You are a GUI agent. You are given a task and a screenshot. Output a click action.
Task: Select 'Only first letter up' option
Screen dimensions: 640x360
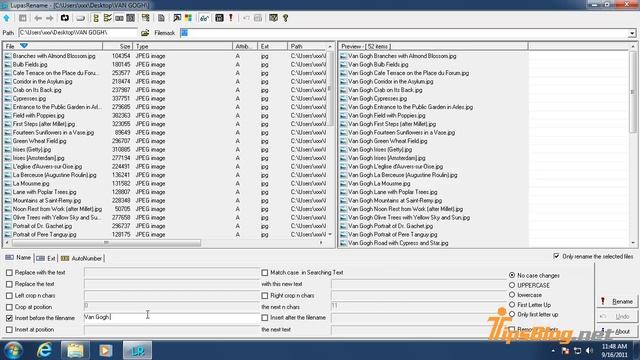(512, 314)
